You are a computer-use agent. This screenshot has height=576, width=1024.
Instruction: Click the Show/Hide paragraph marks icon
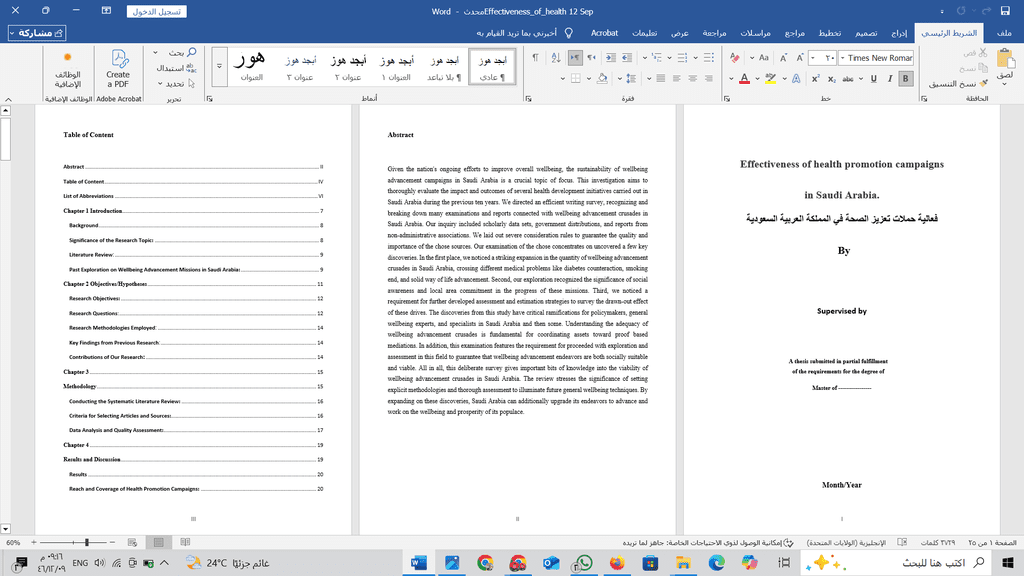(x=535, y=58)
